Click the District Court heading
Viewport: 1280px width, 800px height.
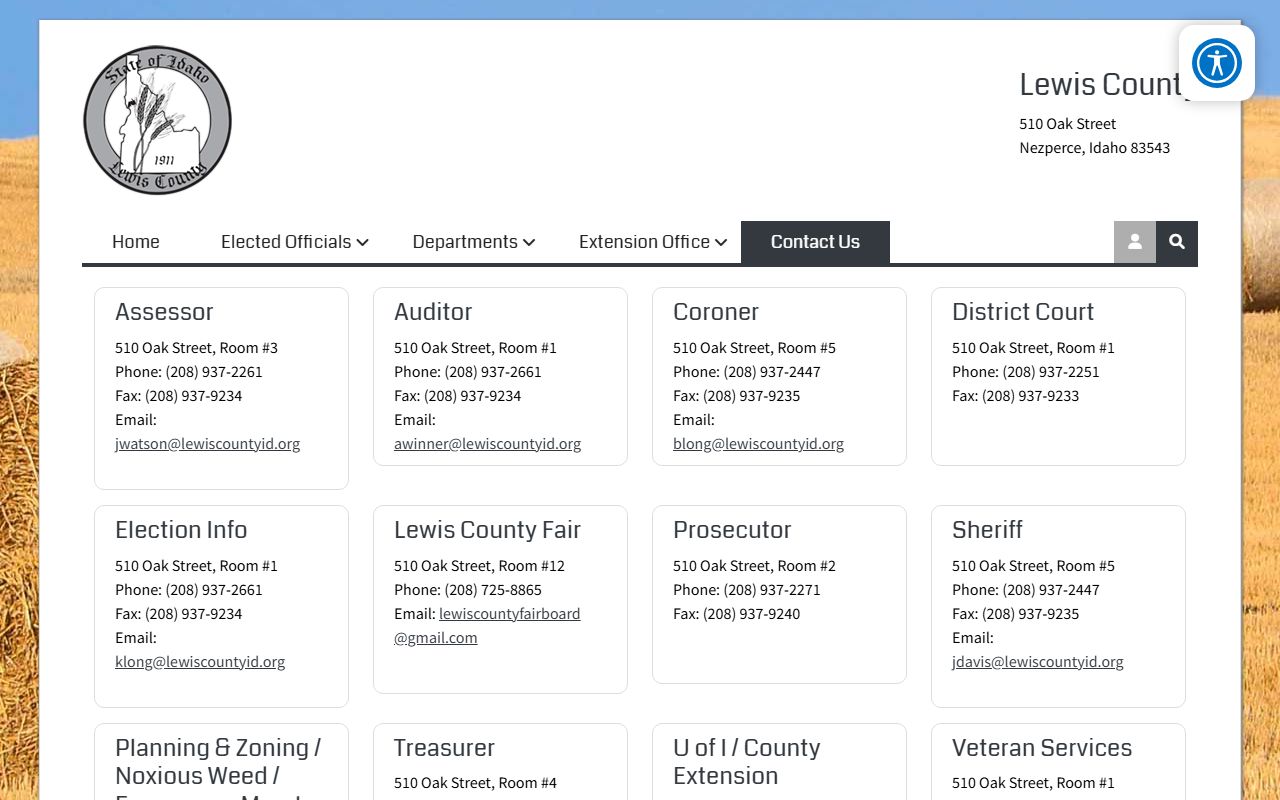pyautogui.click(x=1023, y=312)
